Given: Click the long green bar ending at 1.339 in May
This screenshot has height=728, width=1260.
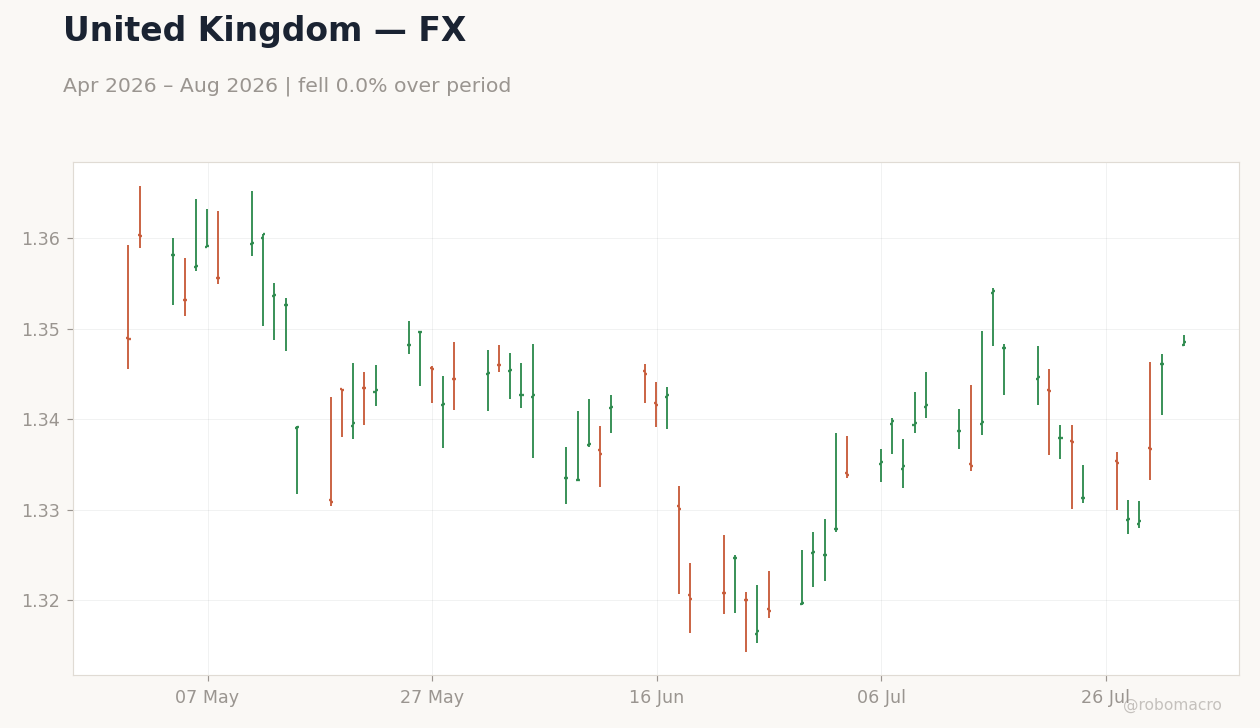Looking at the screenshot, I should click(x=297, y=460).
